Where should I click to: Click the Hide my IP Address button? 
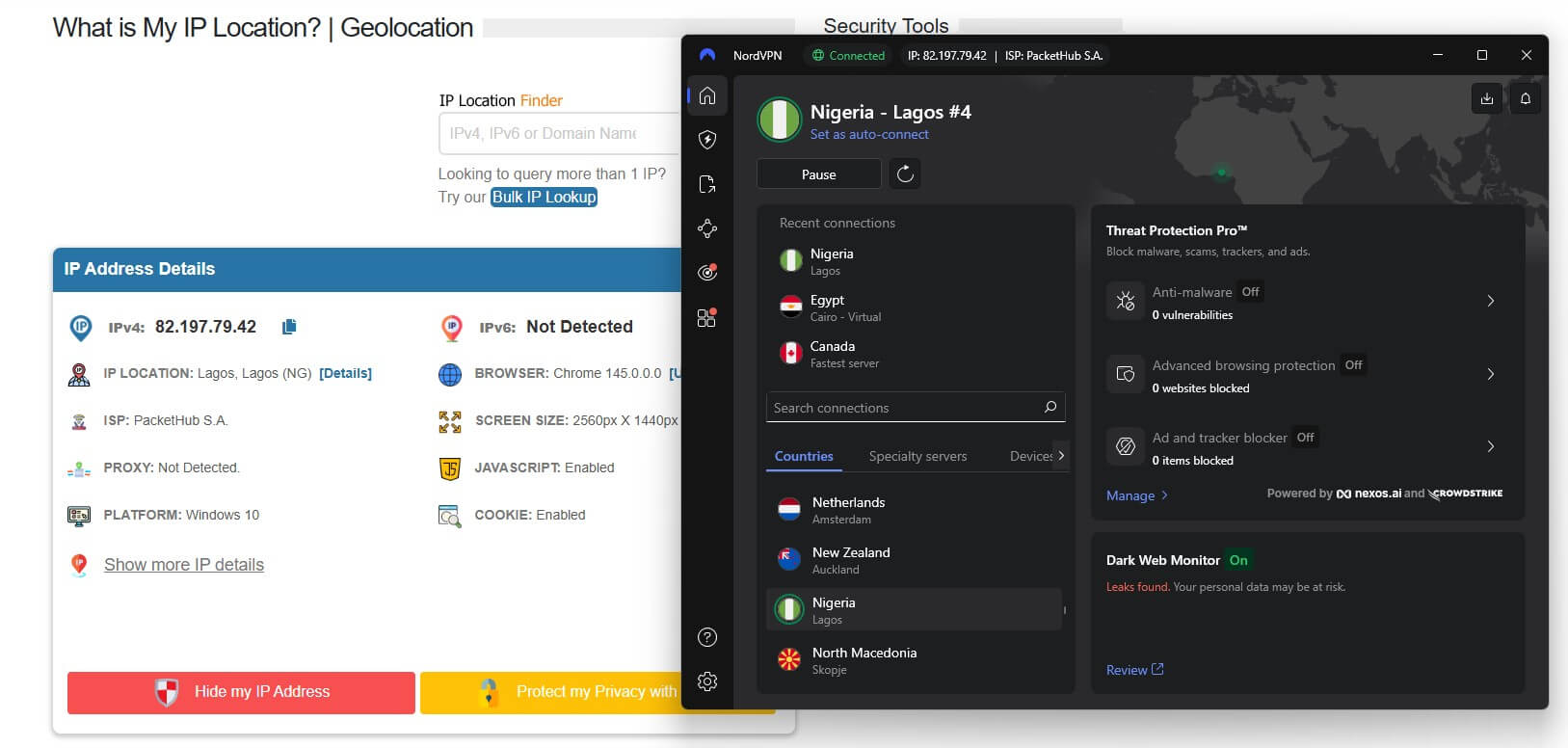tap(241, 692)
